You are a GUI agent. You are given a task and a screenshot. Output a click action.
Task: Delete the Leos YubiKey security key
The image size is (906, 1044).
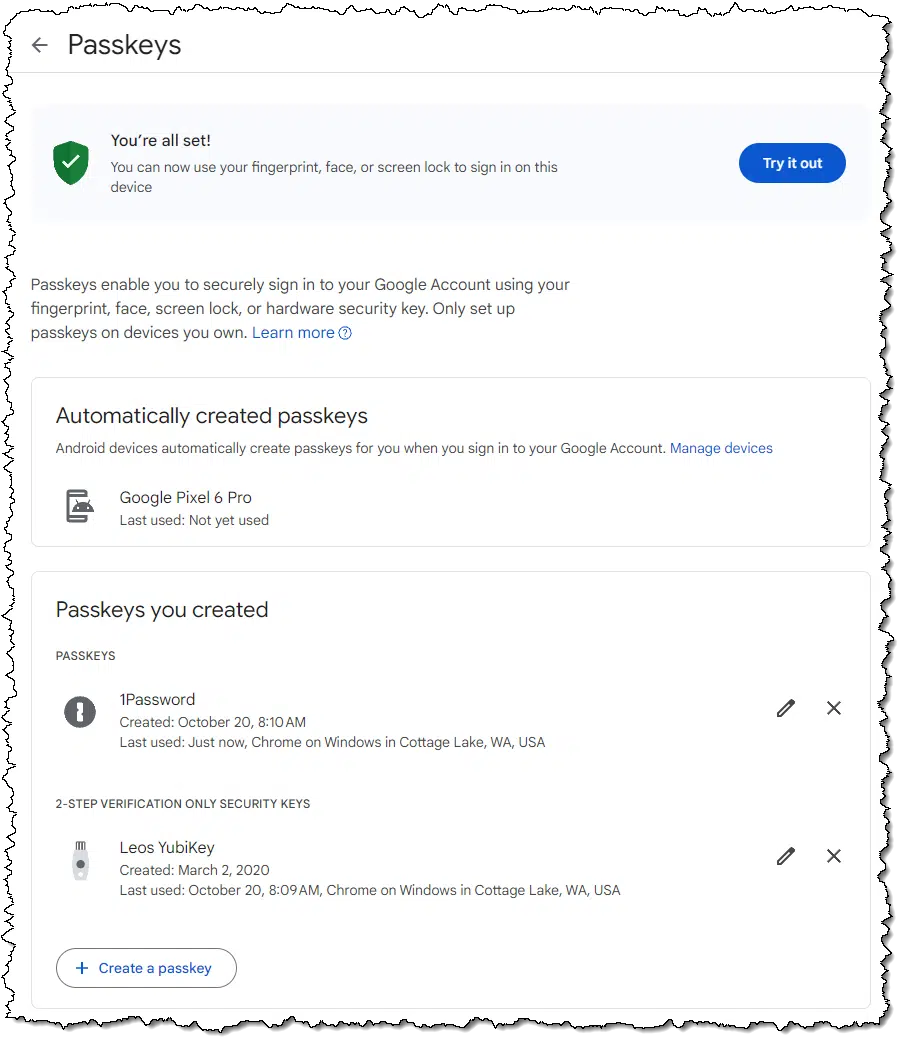tap(833, 856)
